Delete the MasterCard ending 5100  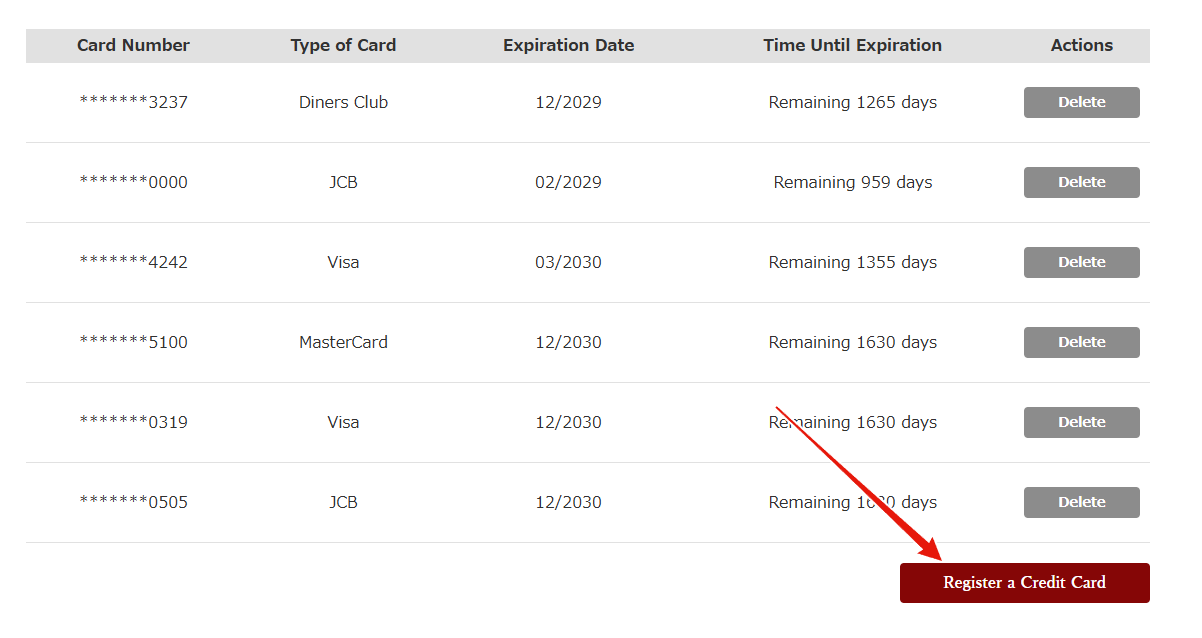point(1081,342)
